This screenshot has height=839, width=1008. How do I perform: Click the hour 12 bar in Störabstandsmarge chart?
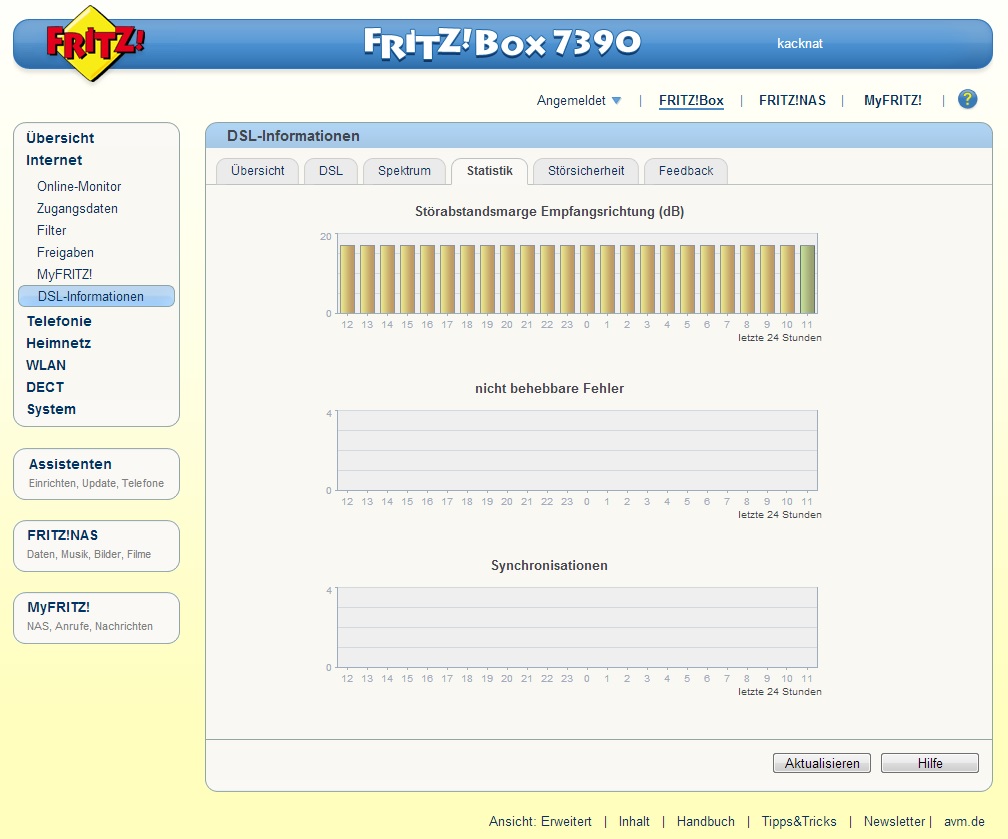pyautogui.click(x=347, y=279)
